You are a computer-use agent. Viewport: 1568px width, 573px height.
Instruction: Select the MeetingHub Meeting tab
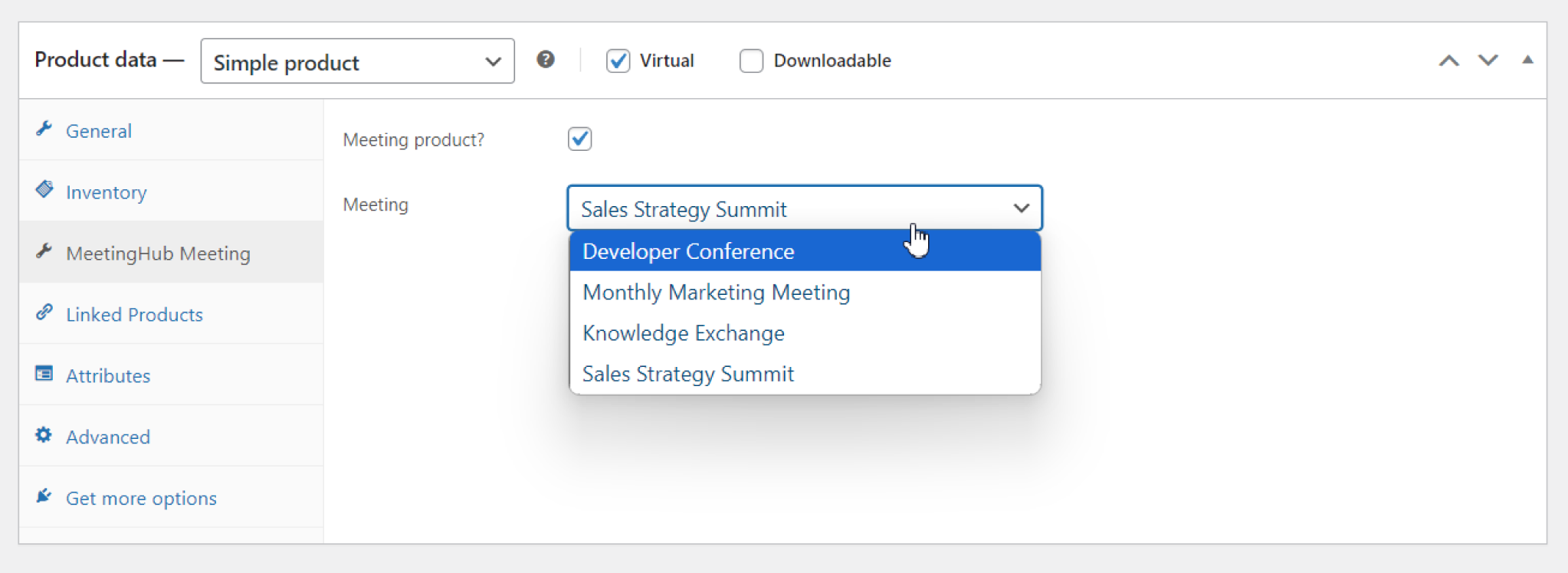(171, 253)
